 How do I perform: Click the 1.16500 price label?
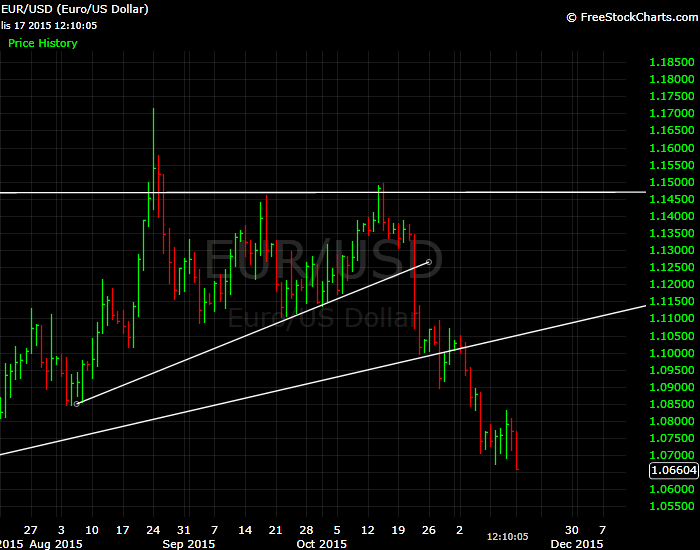click(672, 130)
